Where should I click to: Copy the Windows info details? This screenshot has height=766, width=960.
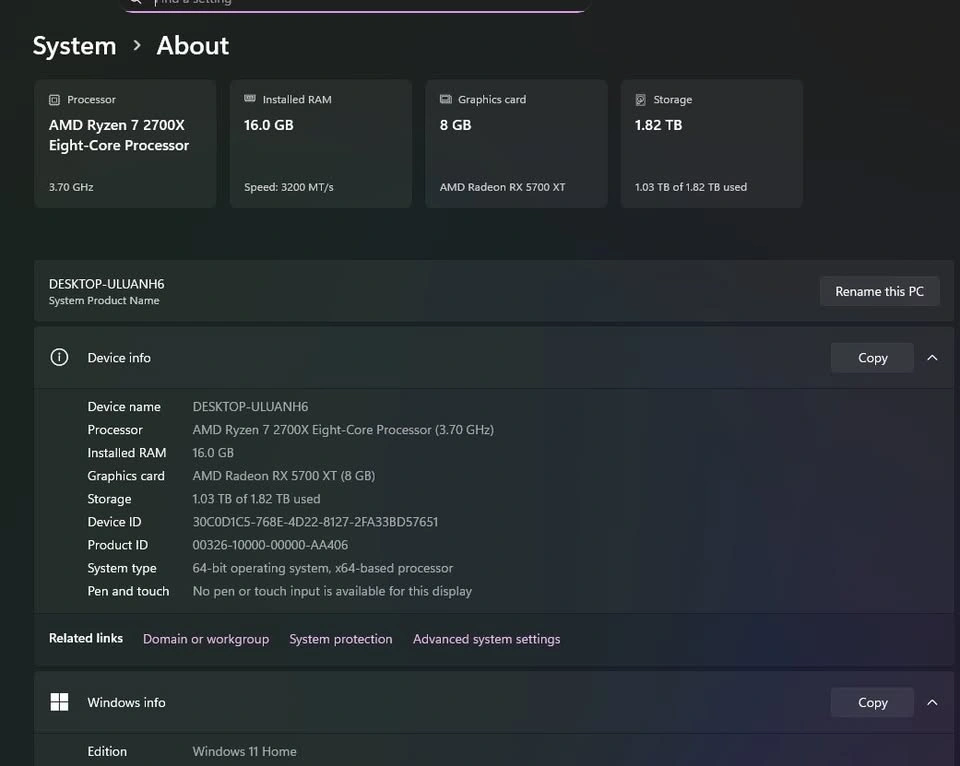872,702
